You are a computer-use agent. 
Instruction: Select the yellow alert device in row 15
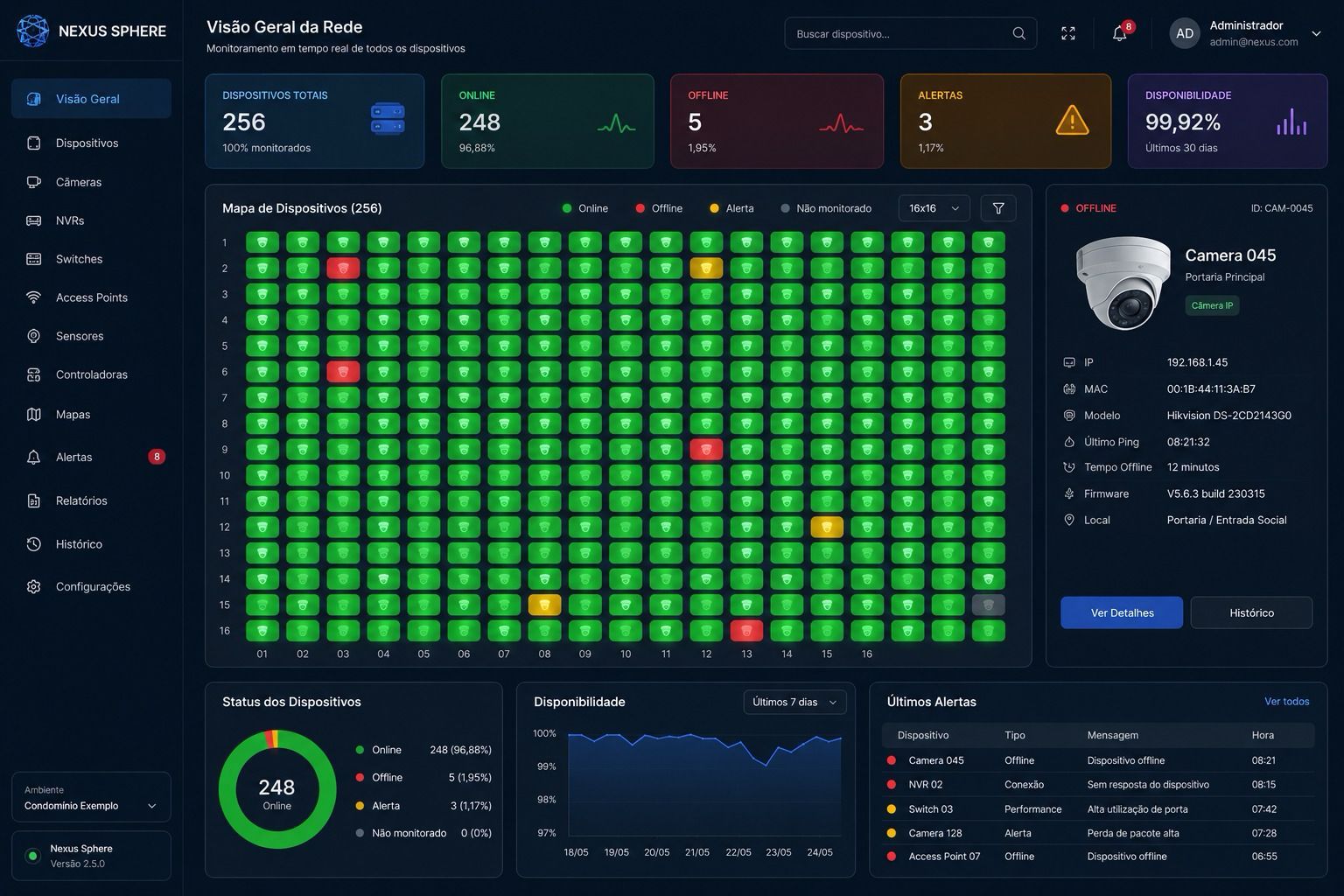(x=544, y=605)
